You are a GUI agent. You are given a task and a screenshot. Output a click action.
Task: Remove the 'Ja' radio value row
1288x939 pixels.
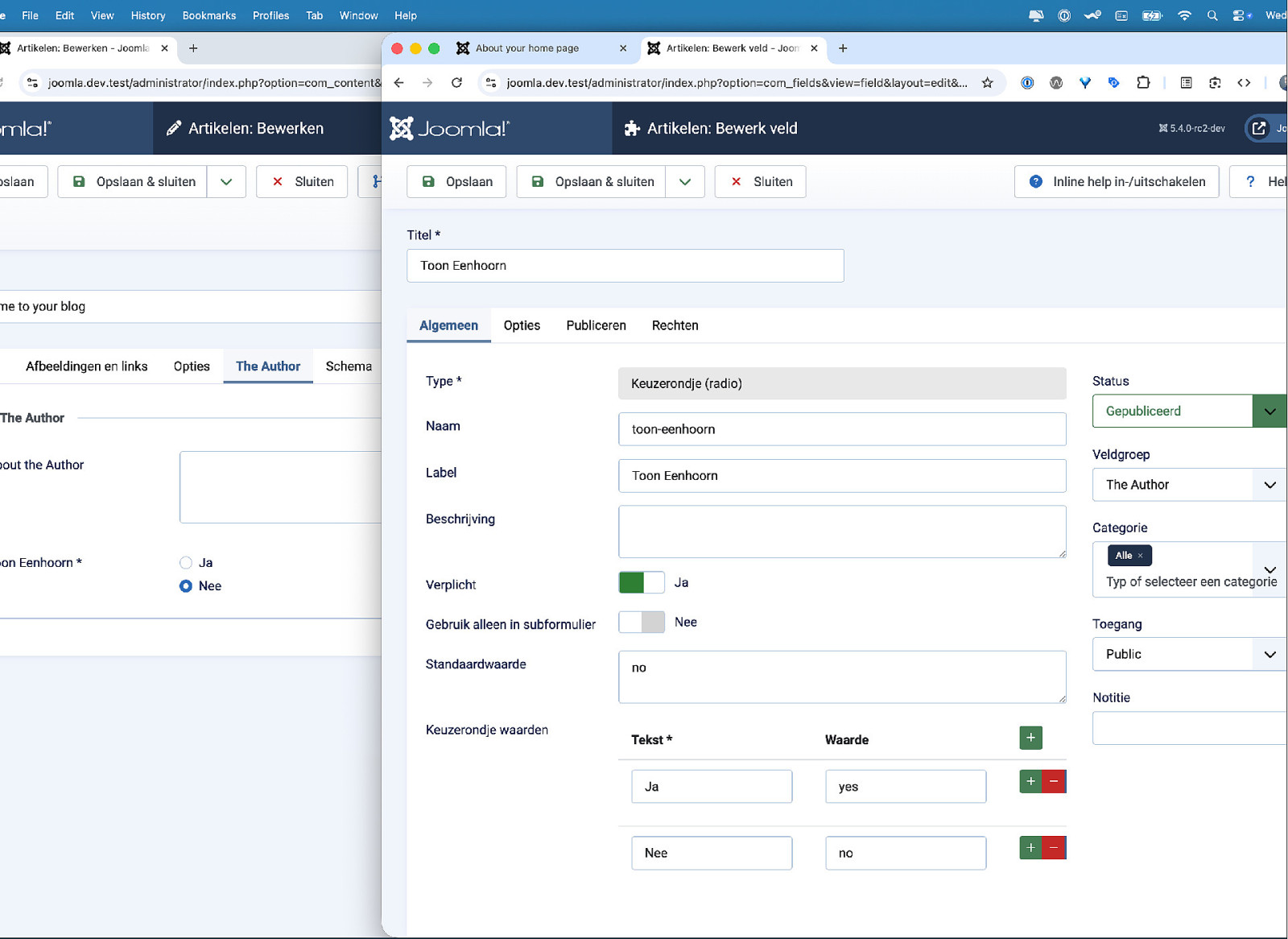point(1054,781)
